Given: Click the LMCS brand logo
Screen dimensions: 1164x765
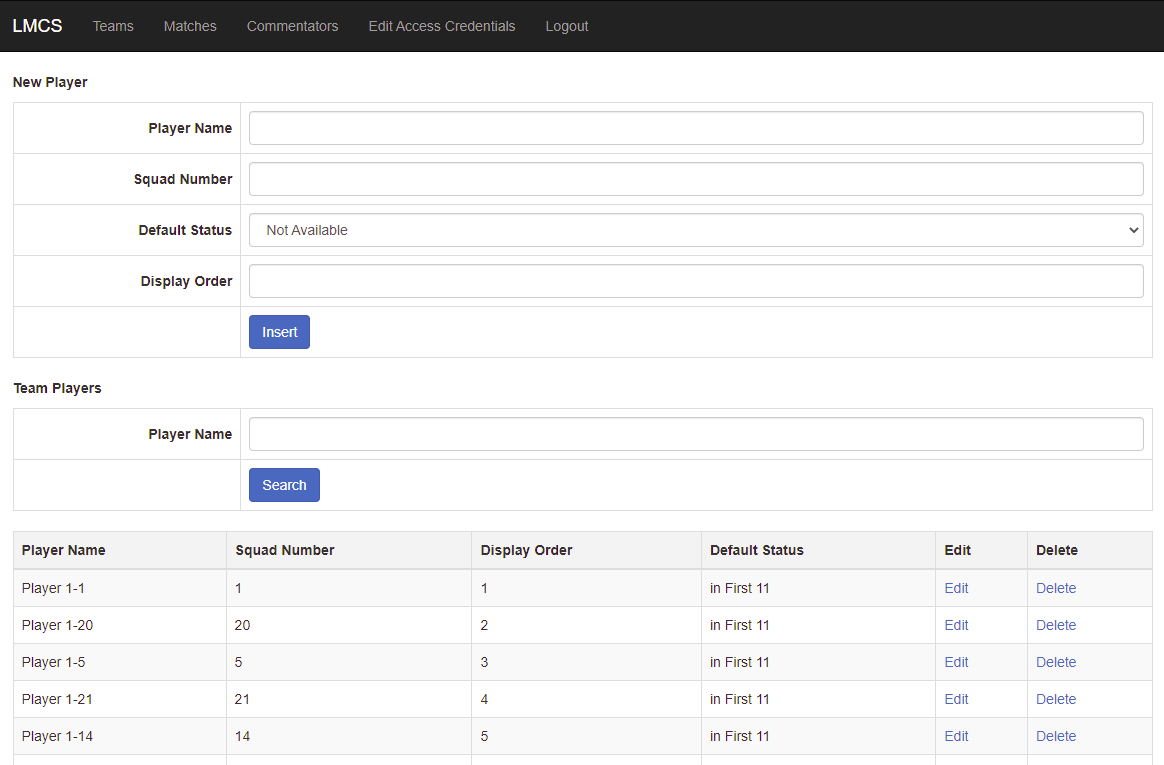Looking at the screenshot, I should [37, 26].
